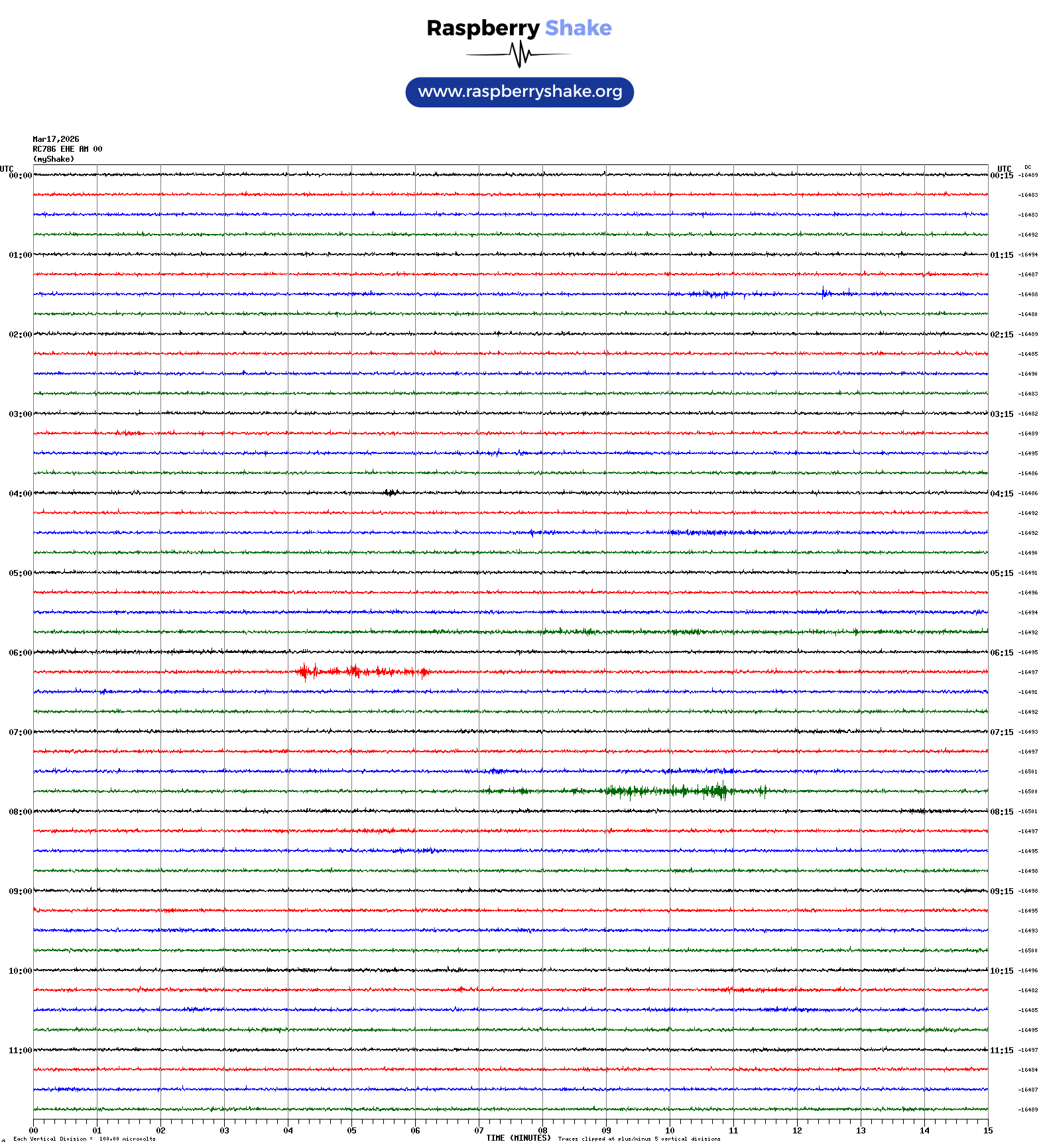The image size is (1041, 1148).
Task: Click the Each Vertical Division scale note
Action: click(84, 1139)
